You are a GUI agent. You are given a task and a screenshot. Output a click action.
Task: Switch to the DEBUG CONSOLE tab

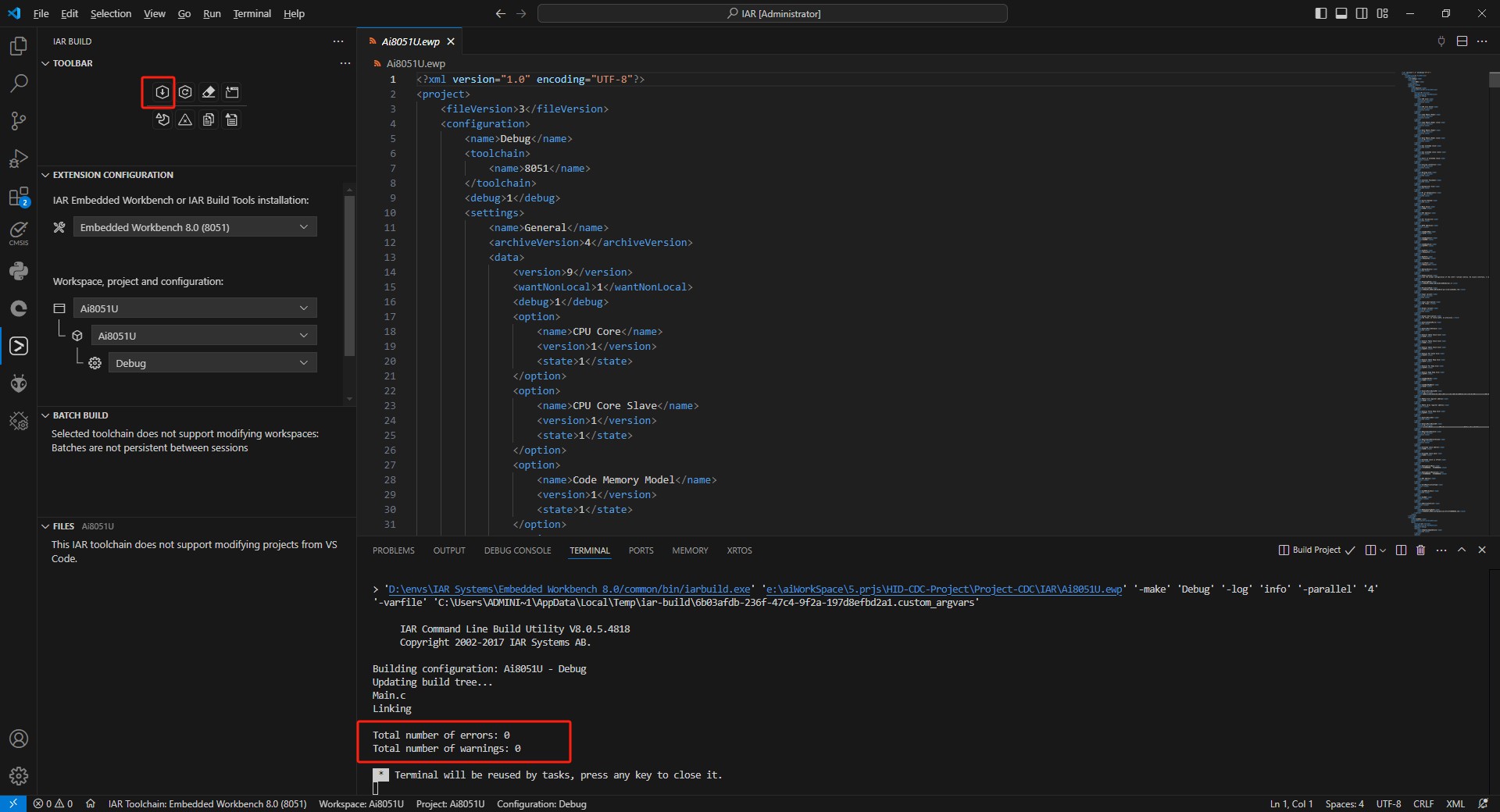pyautogui.click(x=517, y=550)
